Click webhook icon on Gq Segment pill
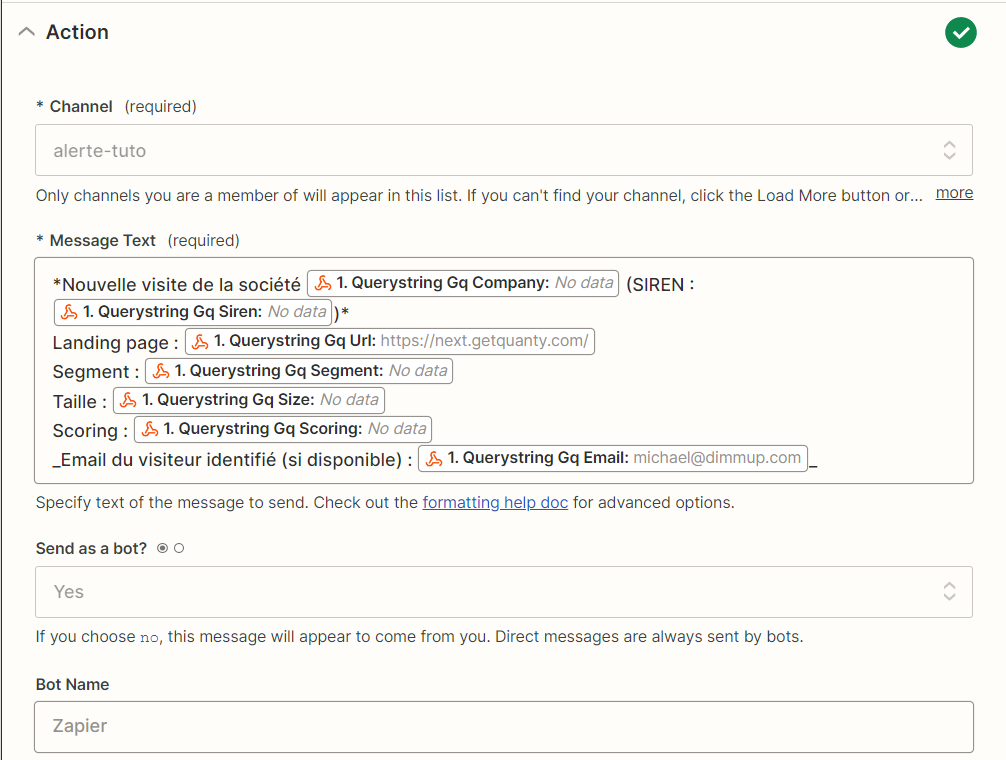The width and height of the screenshot is (1006, 760). (160, 371)
